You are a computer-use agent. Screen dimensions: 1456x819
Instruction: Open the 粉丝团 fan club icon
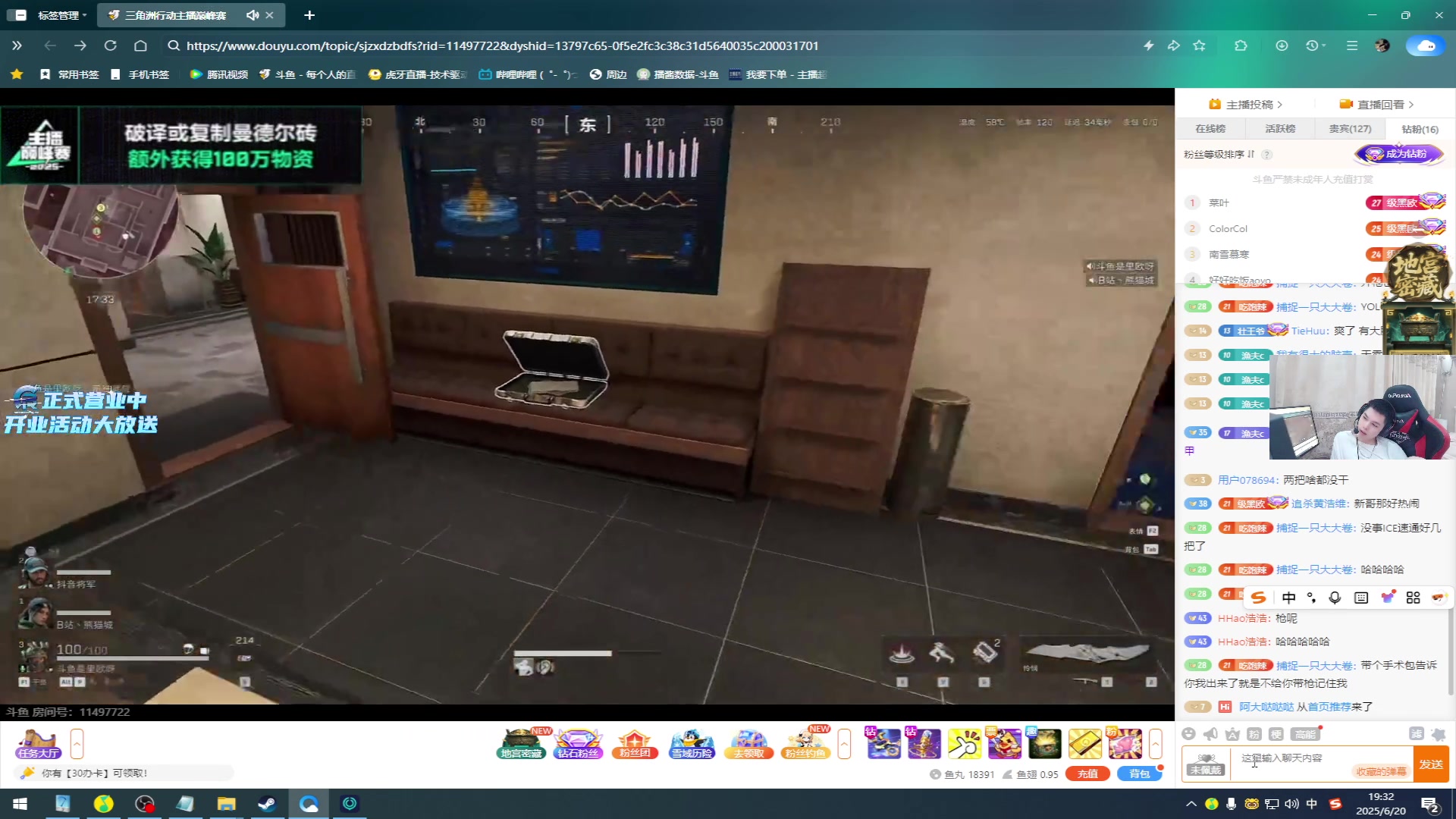coord(635,743)
